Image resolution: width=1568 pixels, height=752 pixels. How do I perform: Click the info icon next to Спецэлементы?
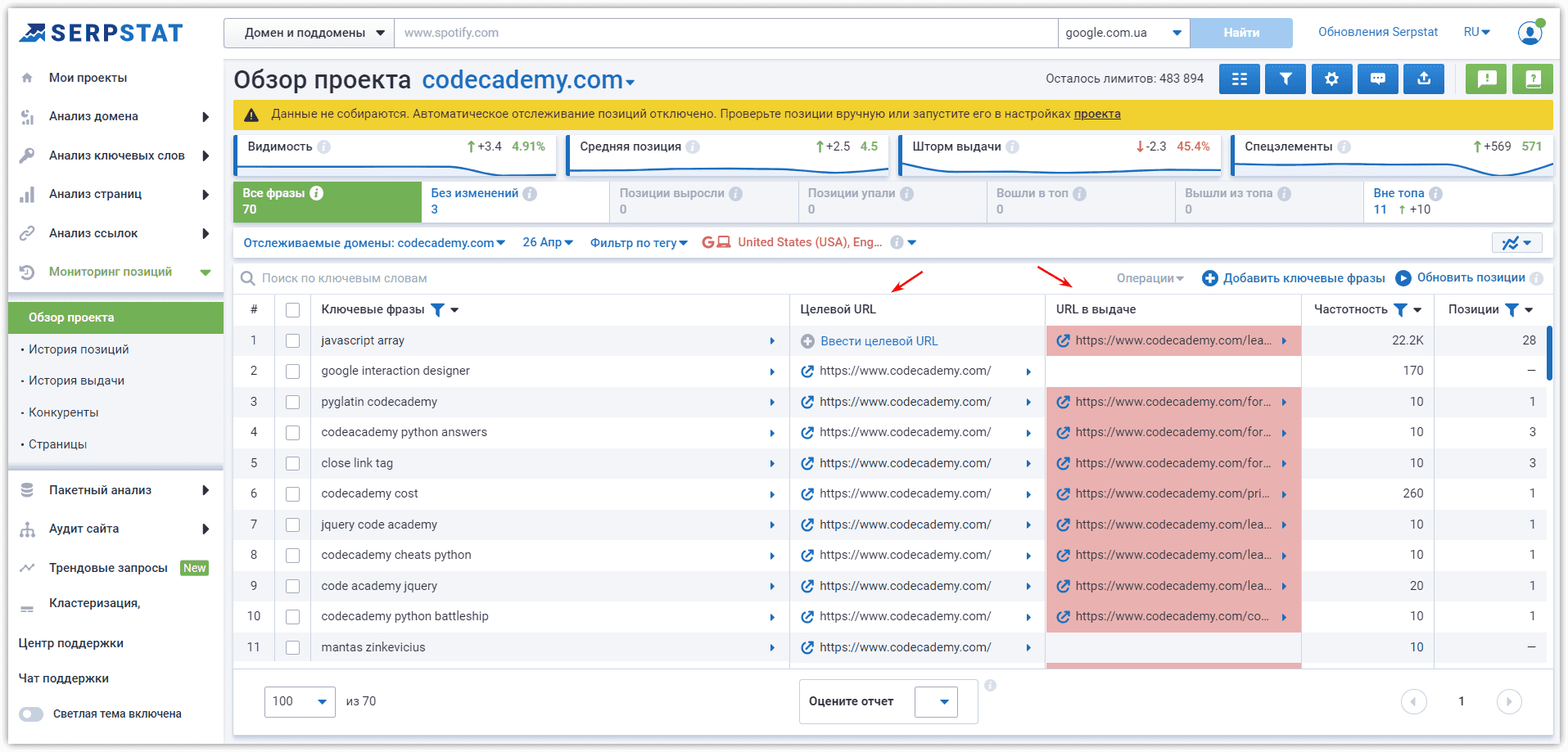[x=1344, y=146]
